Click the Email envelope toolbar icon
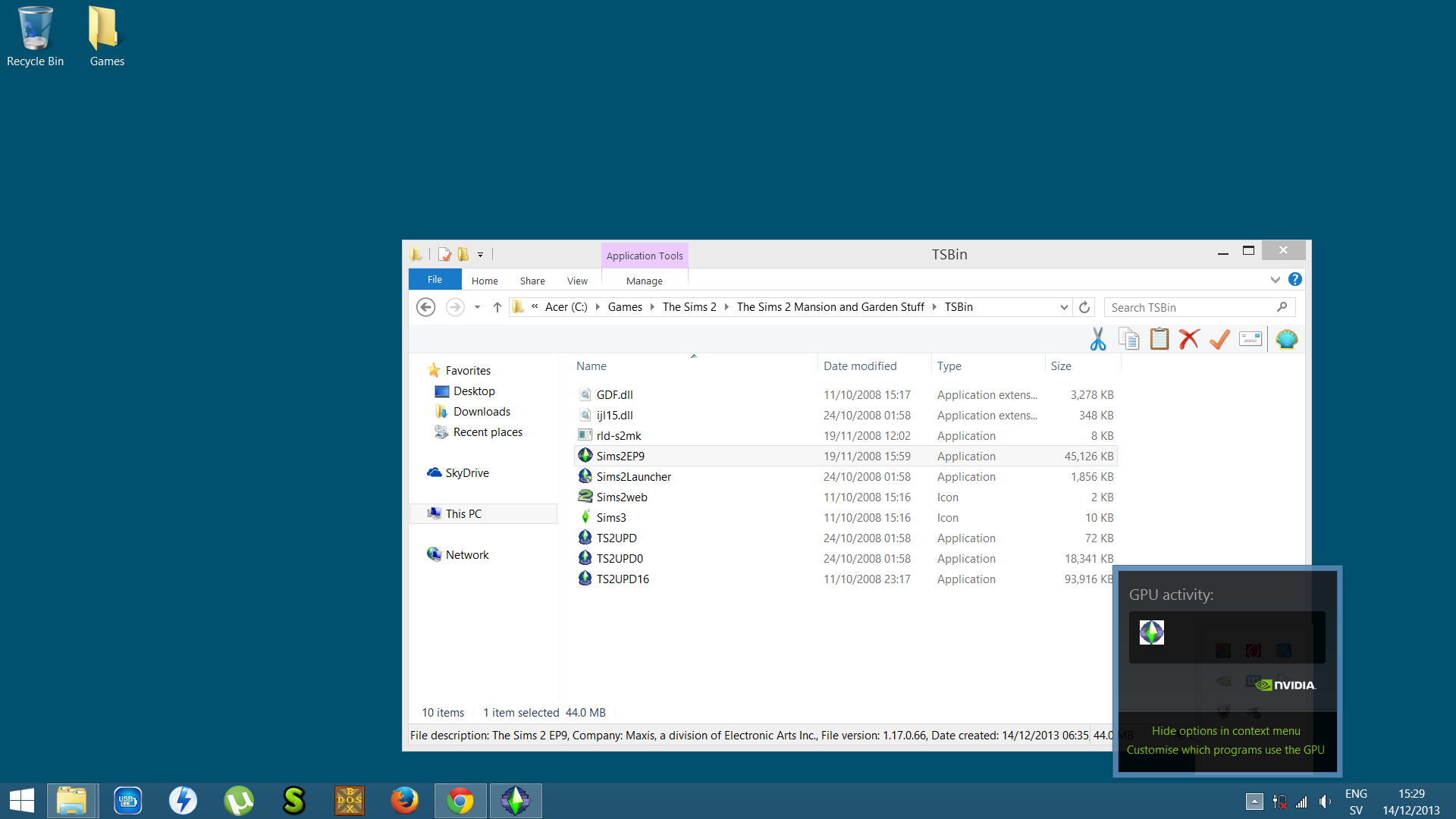 click(1250, 339)
